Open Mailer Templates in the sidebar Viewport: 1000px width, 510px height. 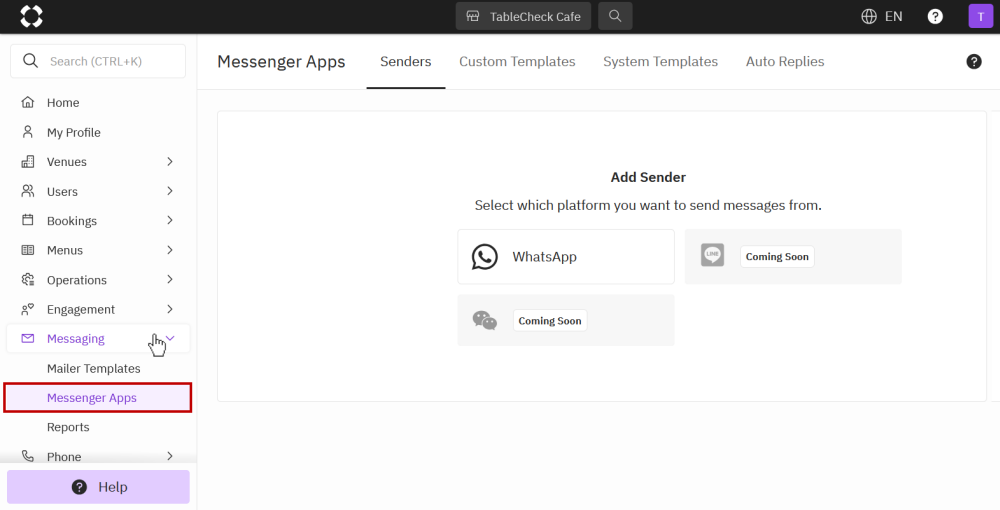[x=94, y=368]
